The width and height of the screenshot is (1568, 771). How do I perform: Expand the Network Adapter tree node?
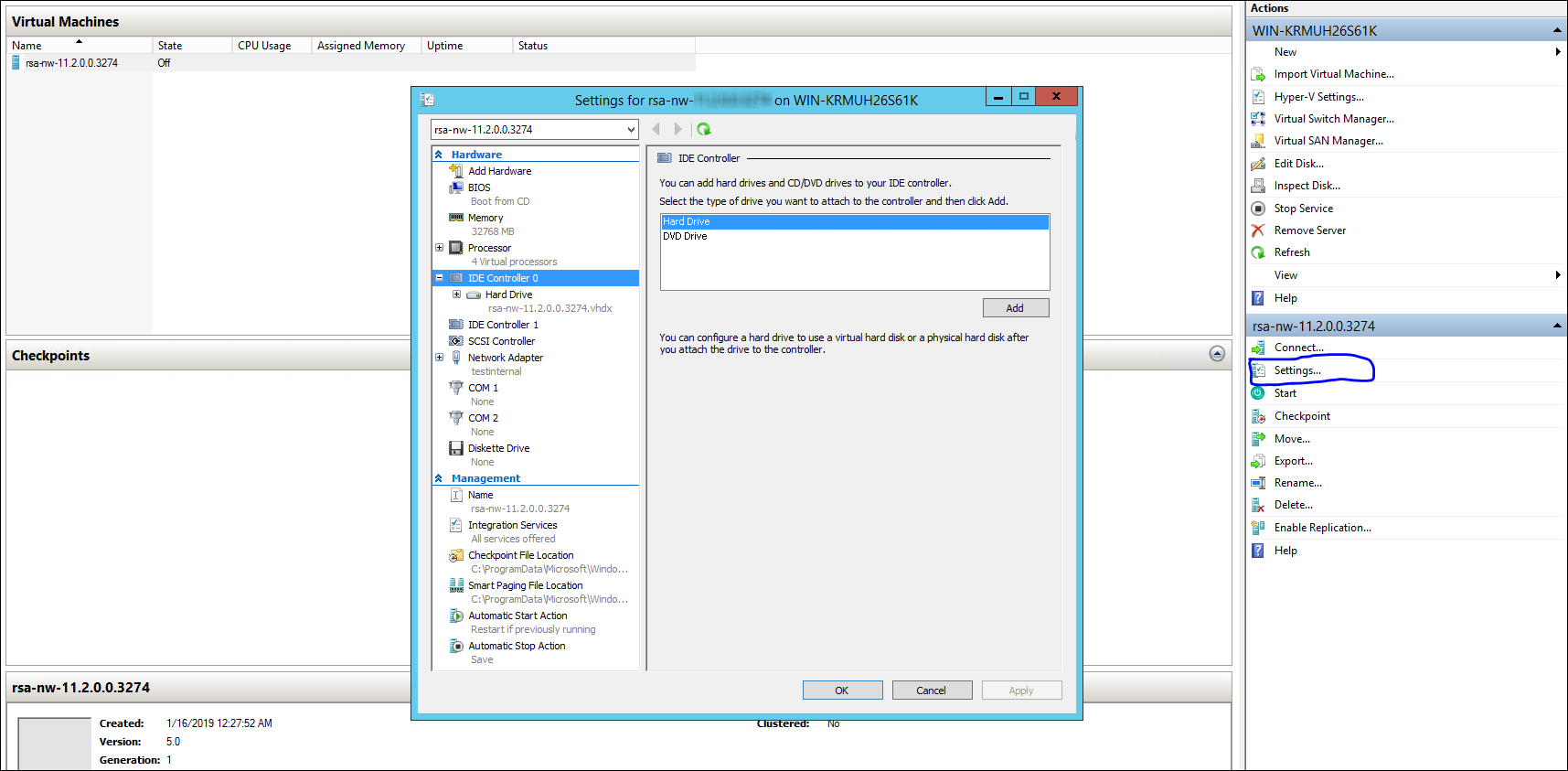[x=440, y=358]
